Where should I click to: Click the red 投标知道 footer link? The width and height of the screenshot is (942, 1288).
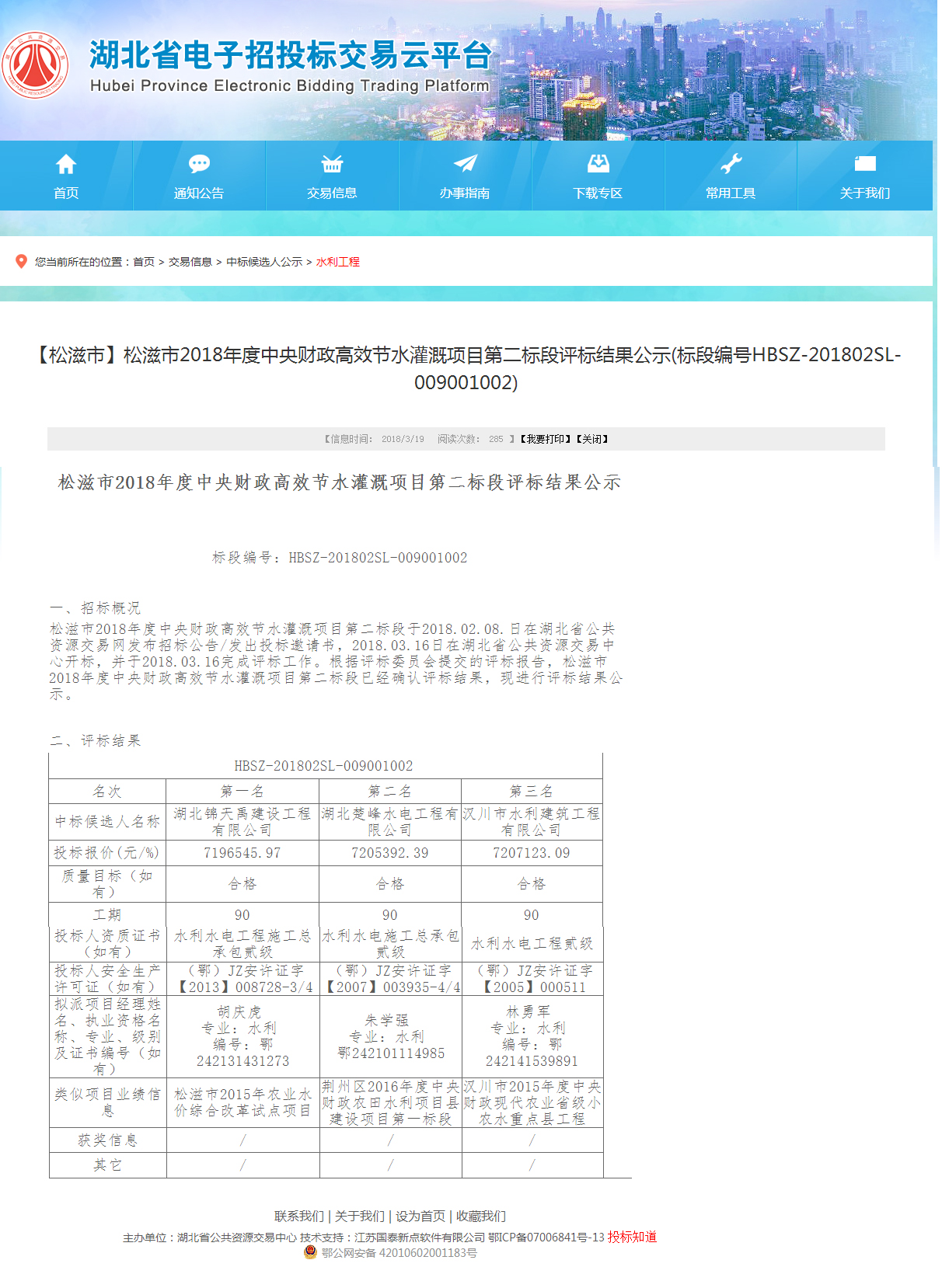(632, 1237)
